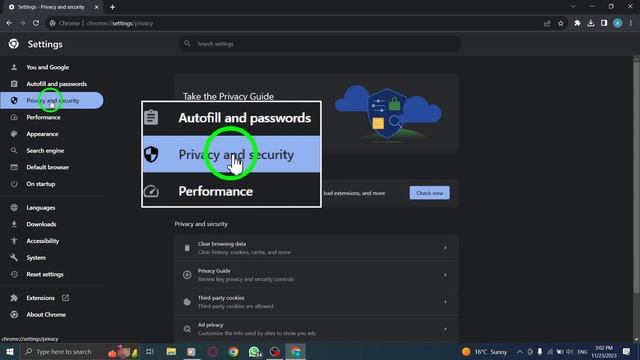
Task: Open Autofill and passwords in sidebar
Action: pos(56,84)
